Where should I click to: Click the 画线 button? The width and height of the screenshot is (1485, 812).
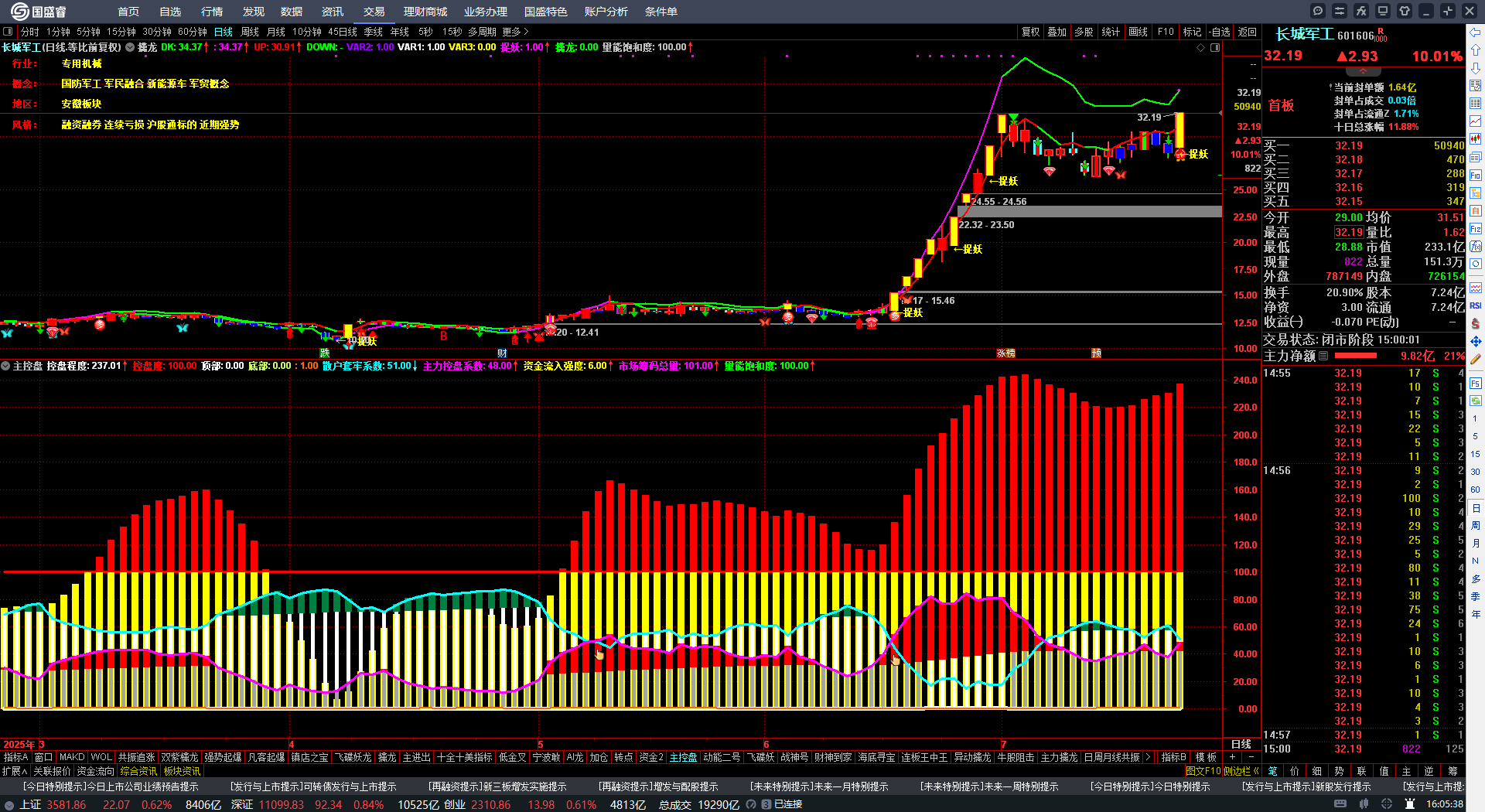(1138, 32)
